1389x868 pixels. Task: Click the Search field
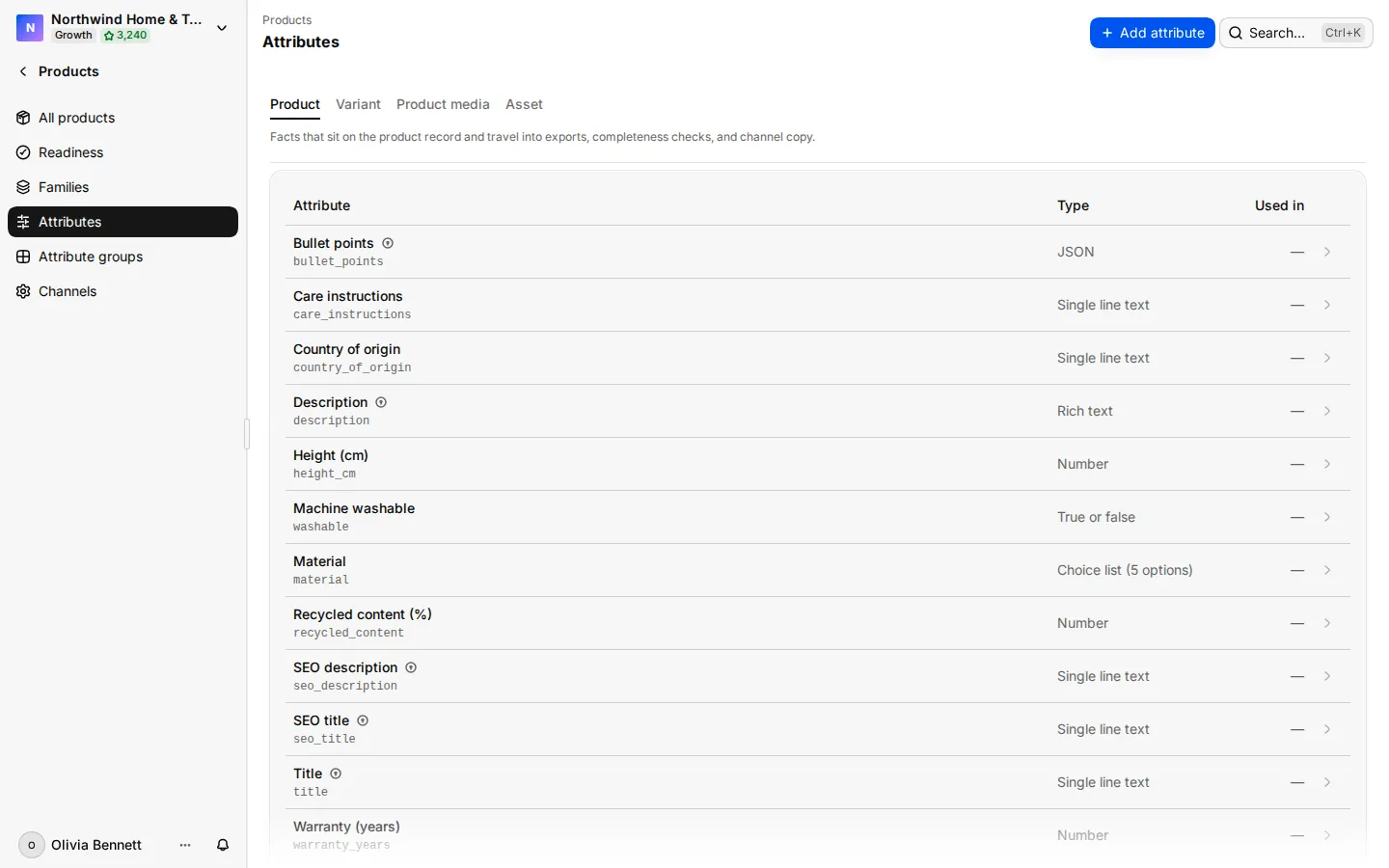pyautogui.click(x=1296, y=33)
